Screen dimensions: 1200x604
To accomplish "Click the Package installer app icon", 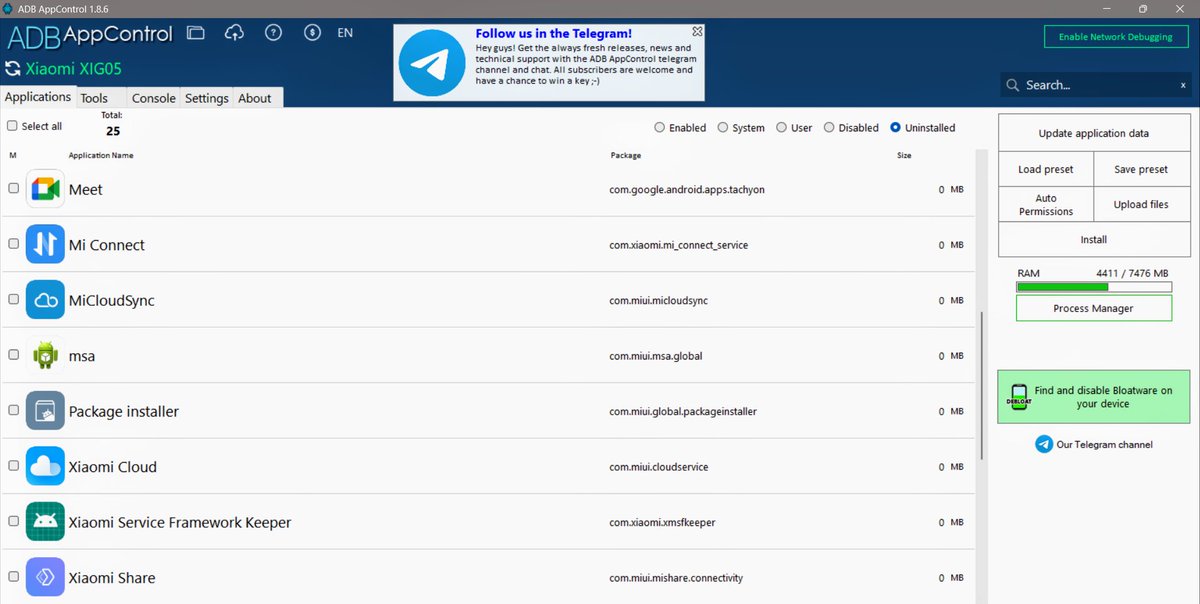I will pos(46,411).
